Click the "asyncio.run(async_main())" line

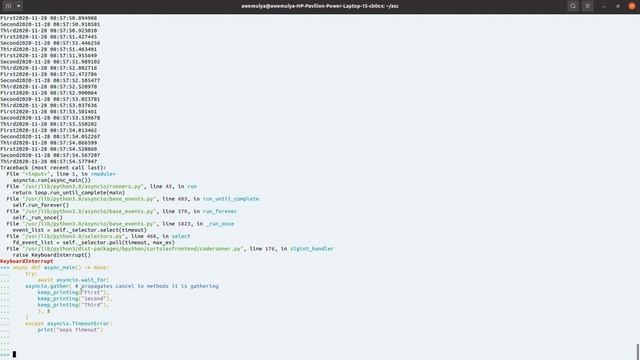[x=51, y=180]
